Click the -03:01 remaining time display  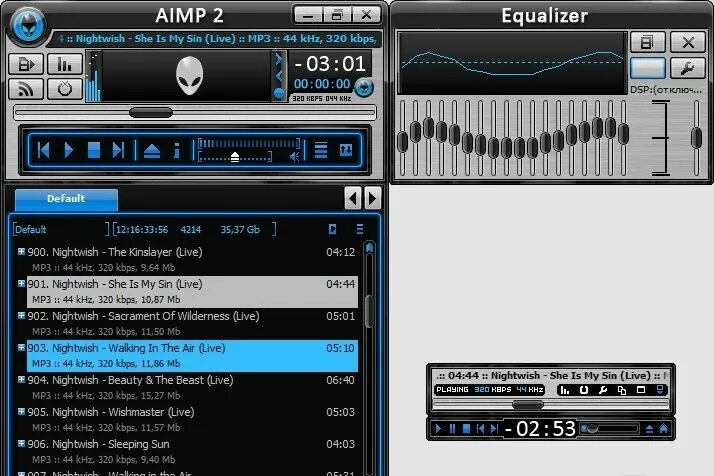(x=331, y=64)
